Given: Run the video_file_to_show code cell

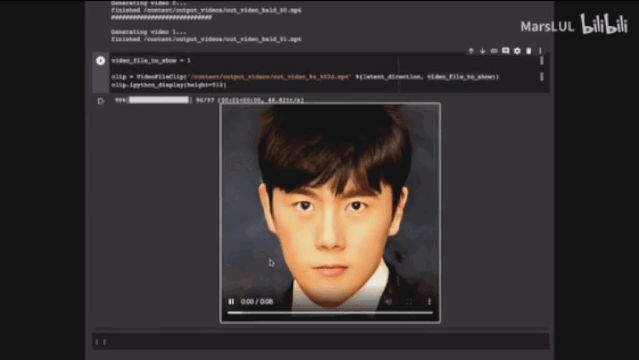Looking at the screenshot, I should coord(100,61).
